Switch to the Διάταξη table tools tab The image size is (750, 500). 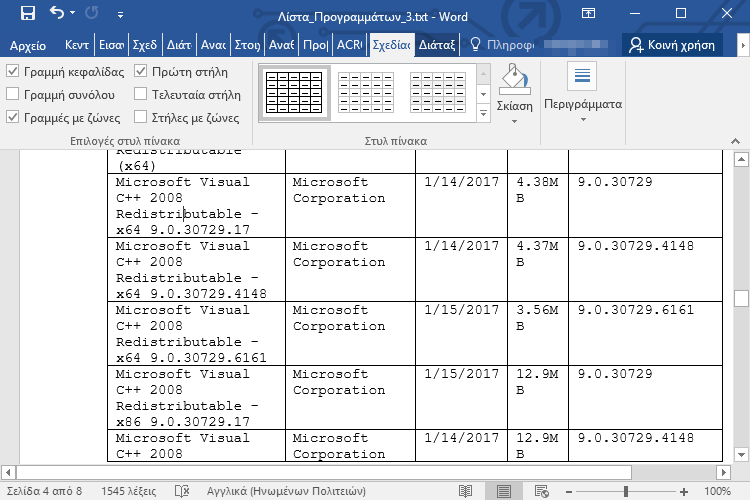coord(437,45)
